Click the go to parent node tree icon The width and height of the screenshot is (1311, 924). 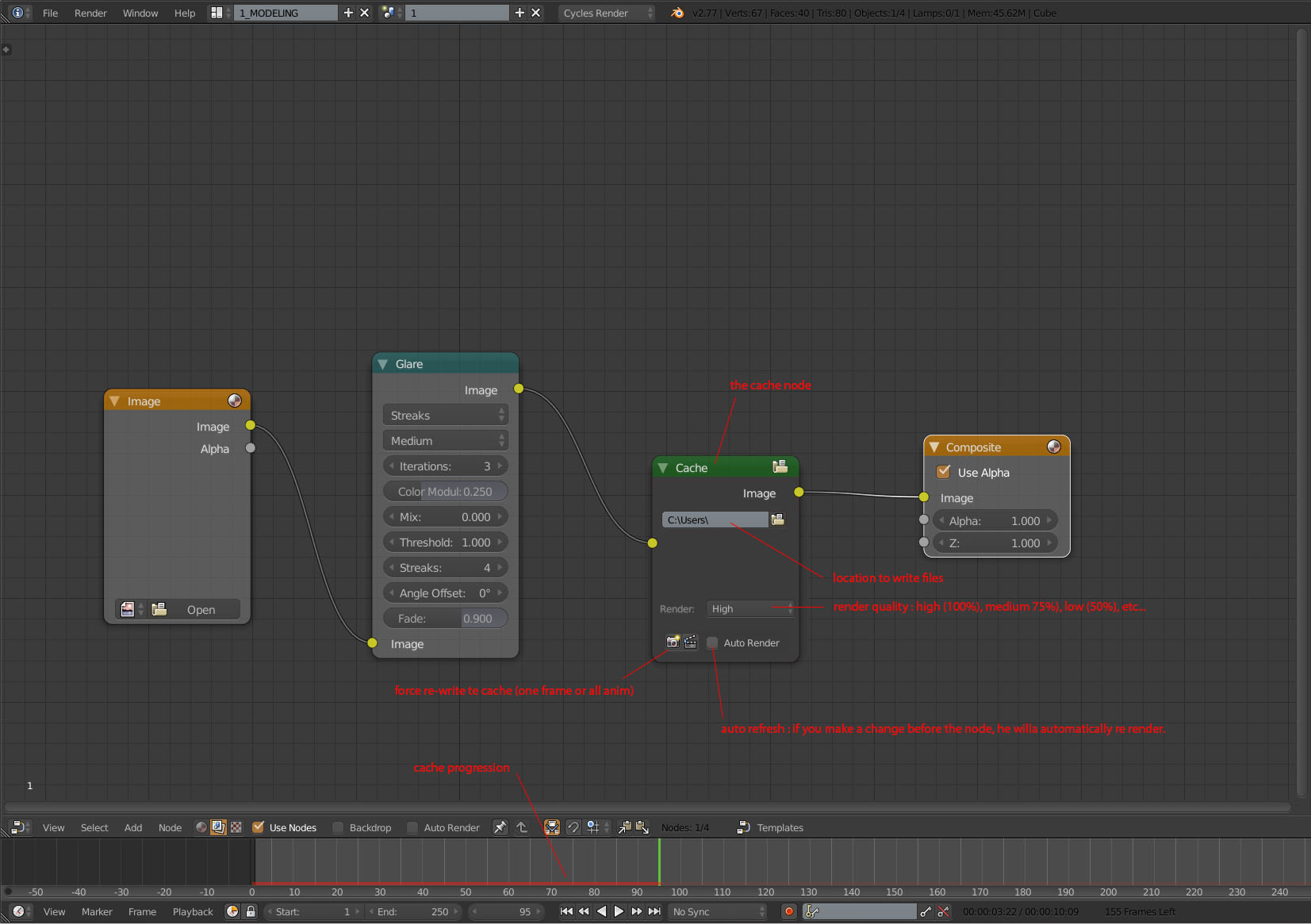522,827
